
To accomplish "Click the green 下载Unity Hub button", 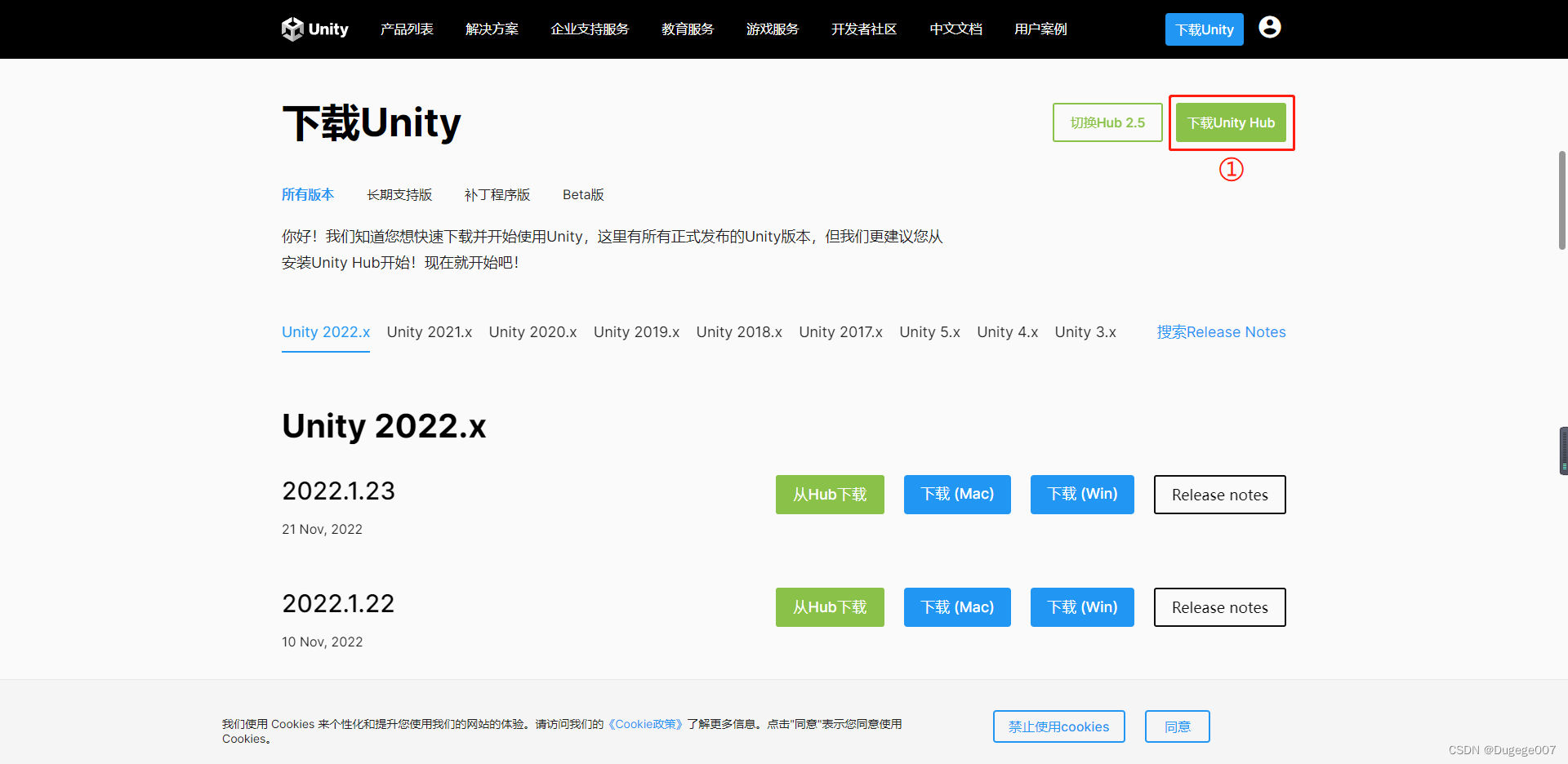I will click(1231, 122).
